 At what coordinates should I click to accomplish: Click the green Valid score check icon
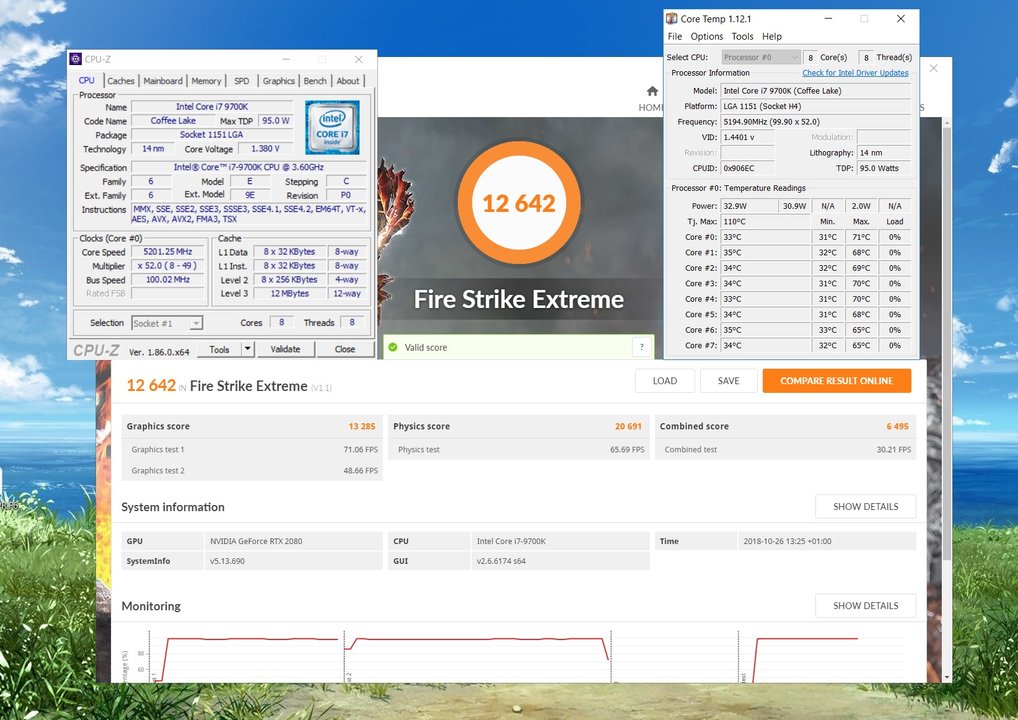tap(393, 347)
